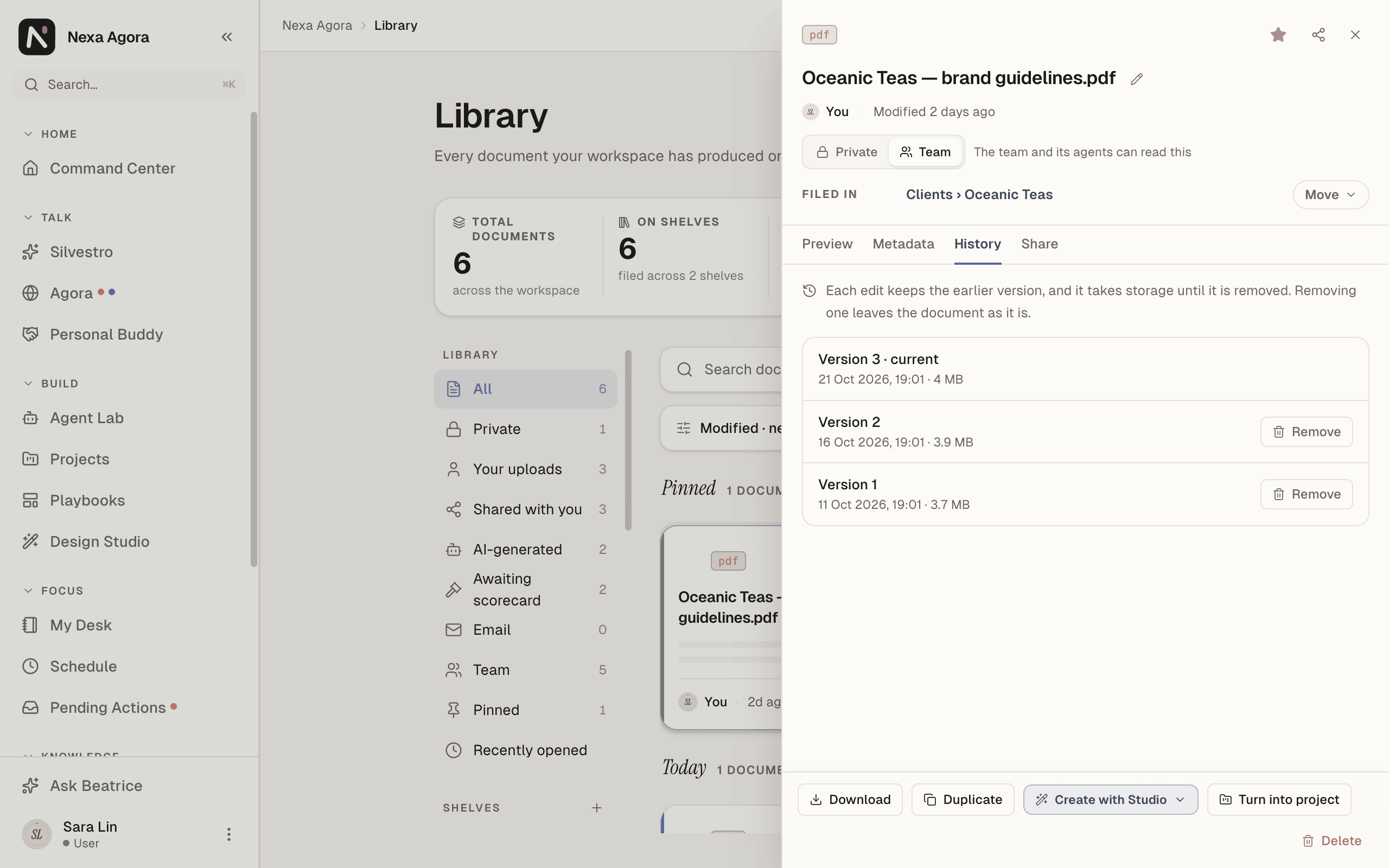1389x868 pixels.
Task: Set document visibility to Private
Action: tap(846, 152)
